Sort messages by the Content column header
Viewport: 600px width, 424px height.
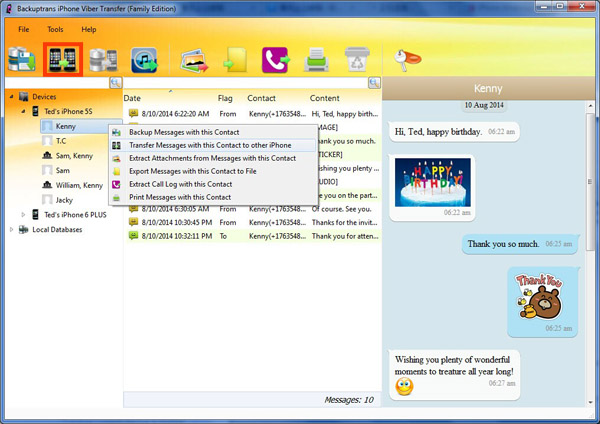pos(324,98)
